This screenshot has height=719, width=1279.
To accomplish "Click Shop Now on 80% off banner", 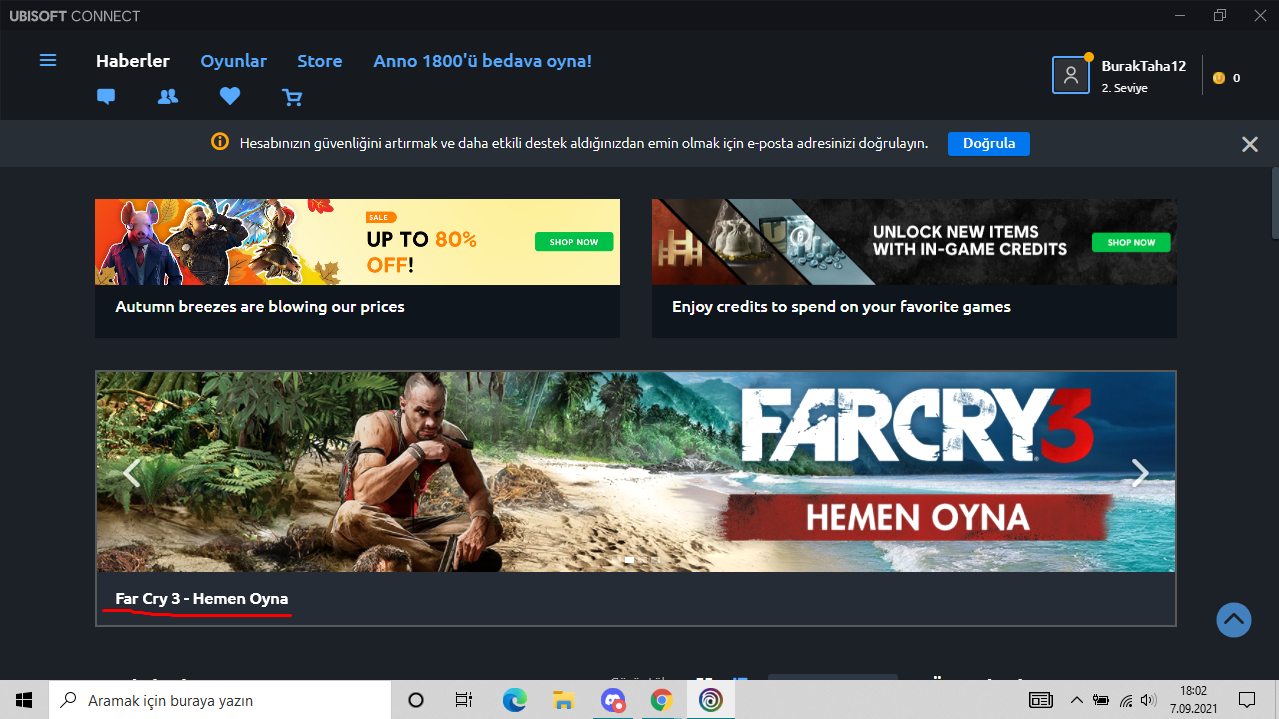I will tap(574, 242).
